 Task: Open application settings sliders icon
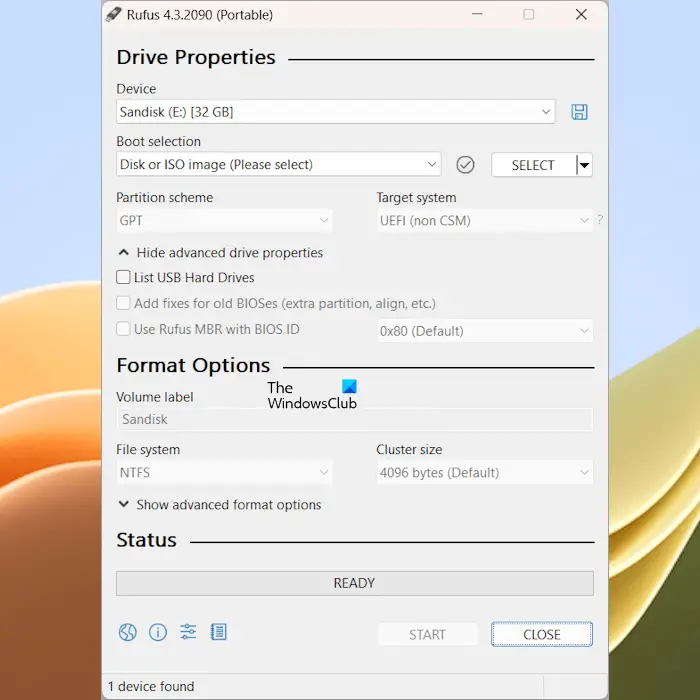188,632
